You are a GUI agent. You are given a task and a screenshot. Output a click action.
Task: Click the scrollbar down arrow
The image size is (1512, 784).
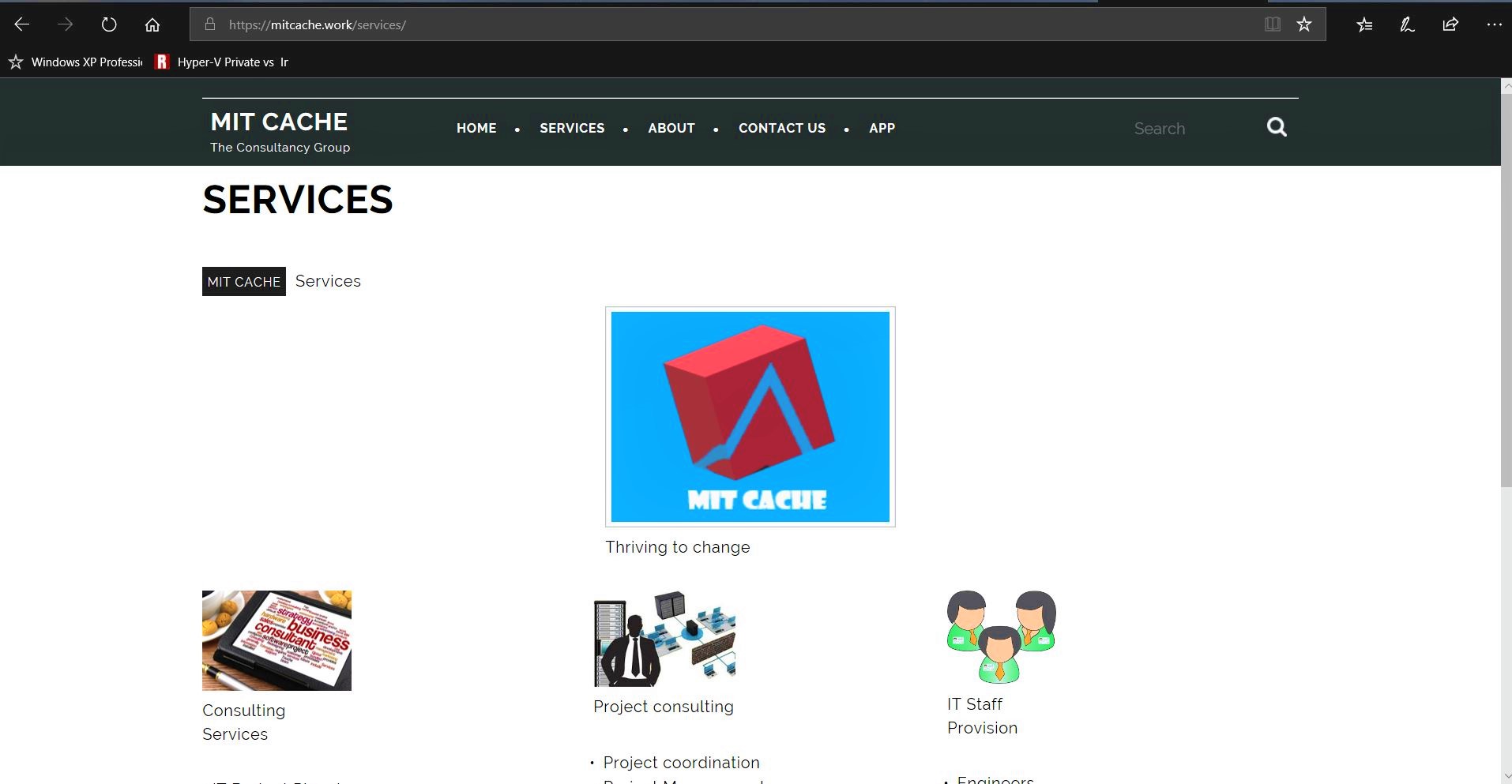[x=1506, y=776]
